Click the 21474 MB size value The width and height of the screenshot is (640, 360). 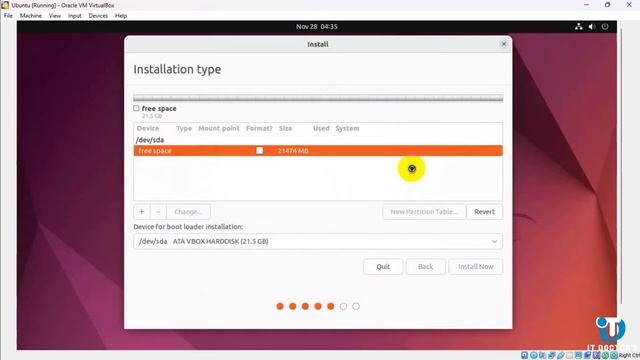293,151
